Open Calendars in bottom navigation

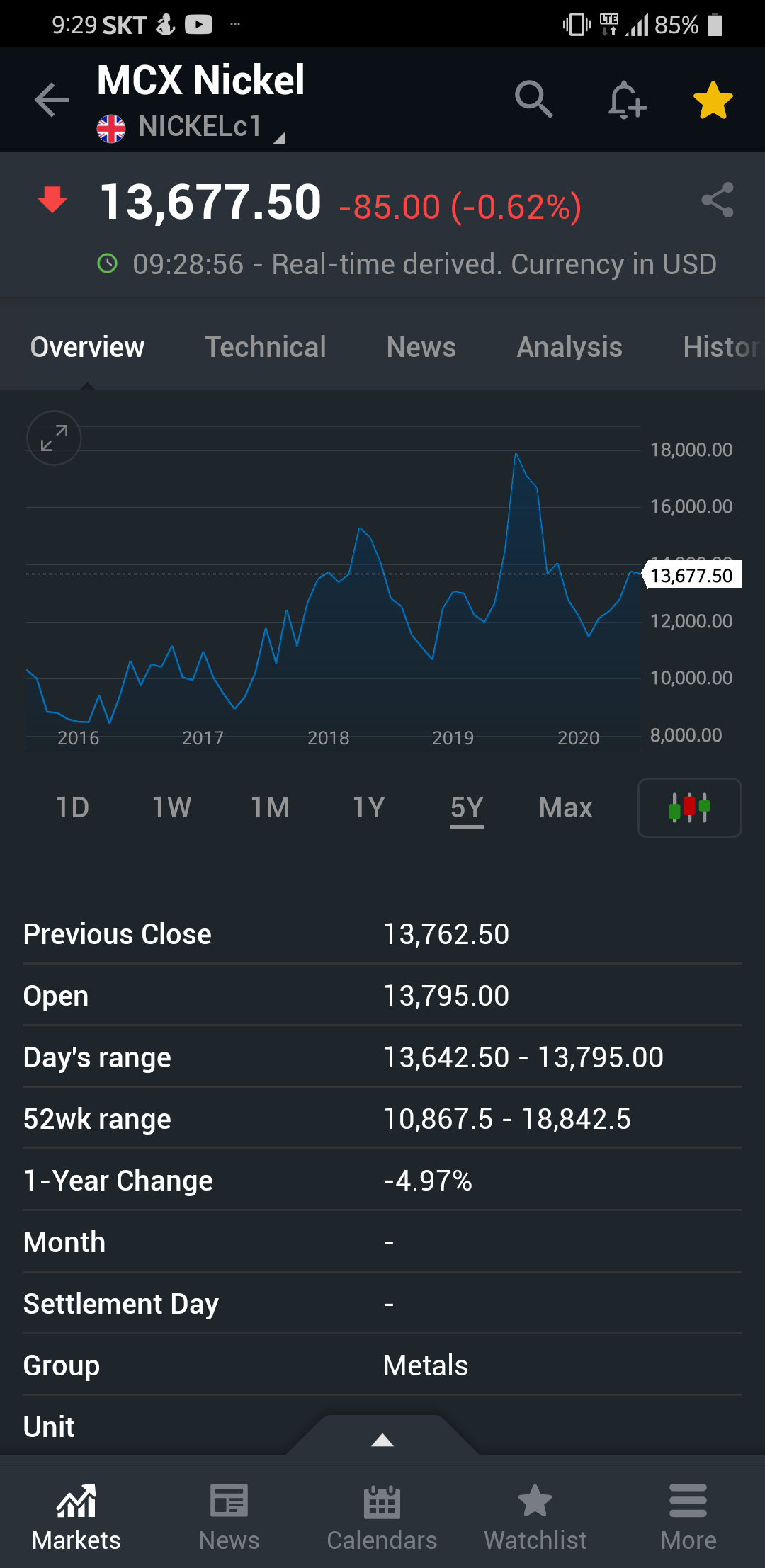(x=382, y=1517)
